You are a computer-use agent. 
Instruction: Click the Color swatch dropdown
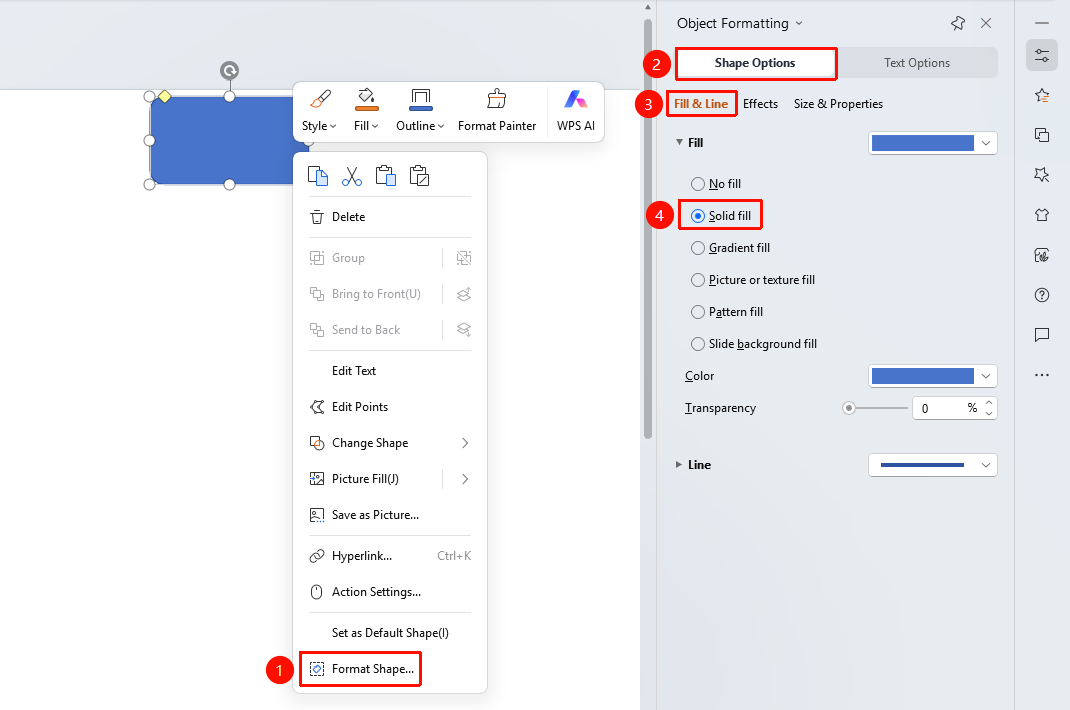(932, 375)
